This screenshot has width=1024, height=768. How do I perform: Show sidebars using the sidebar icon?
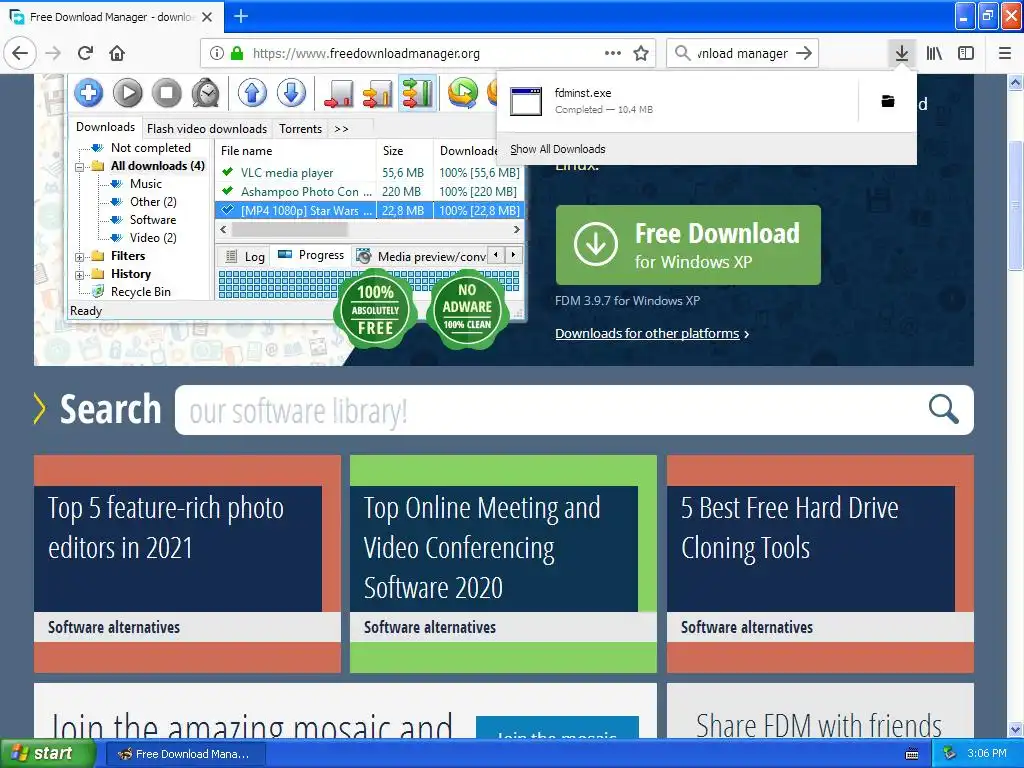click(966, 54)
